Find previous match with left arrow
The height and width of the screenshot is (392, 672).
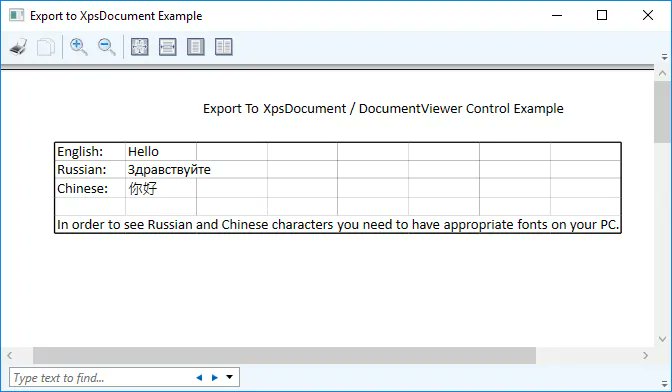click(x=199, y=377)
